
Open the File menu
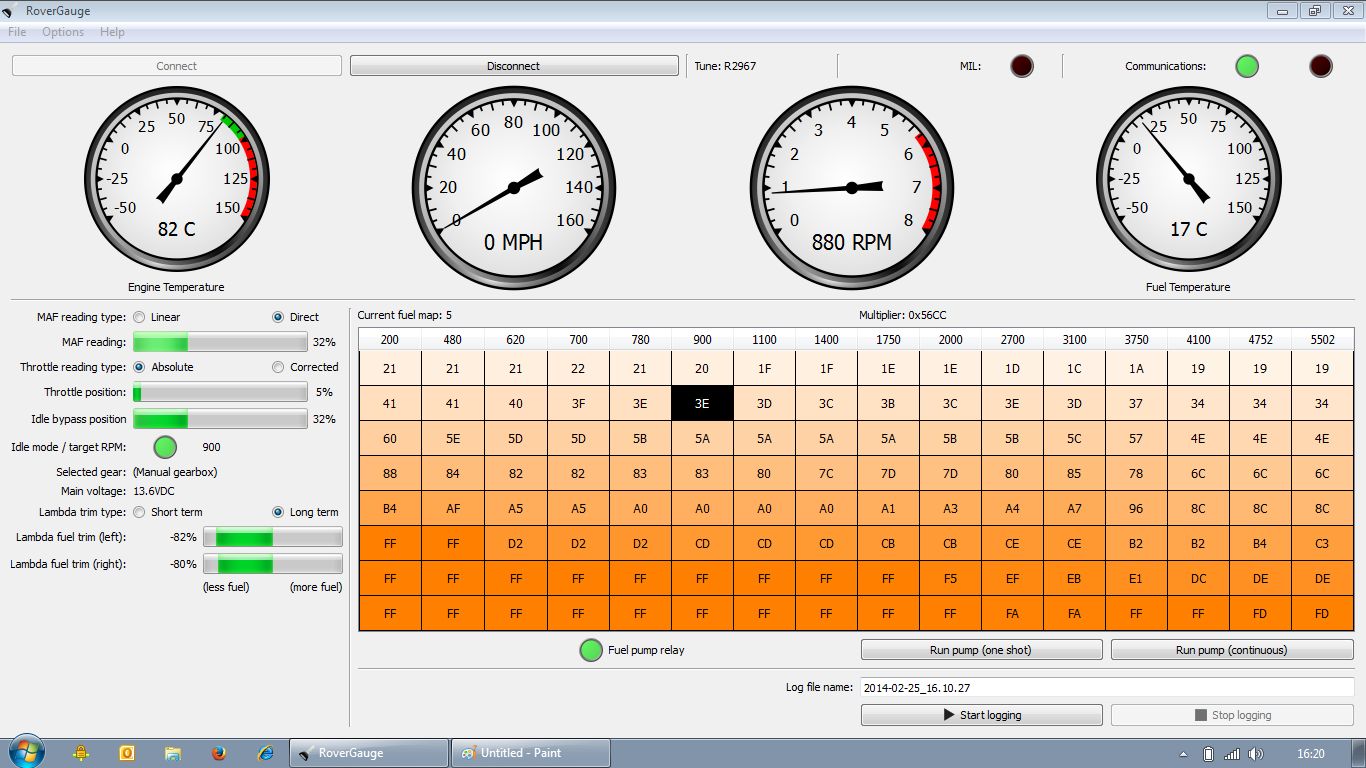click(x=17, y=32)
